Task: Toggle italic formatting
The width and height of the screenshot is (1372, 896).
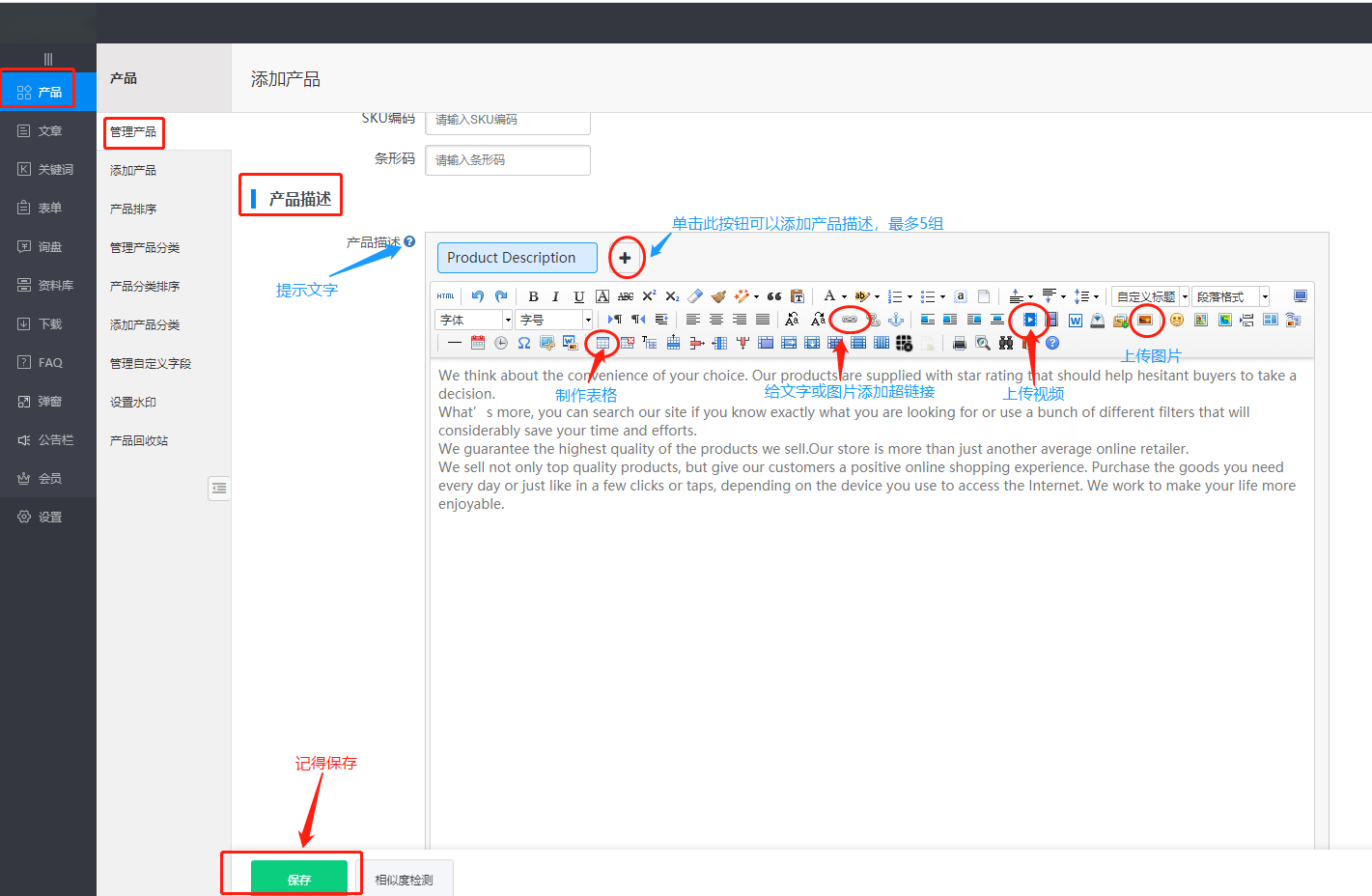Action: tap(555, 296)
